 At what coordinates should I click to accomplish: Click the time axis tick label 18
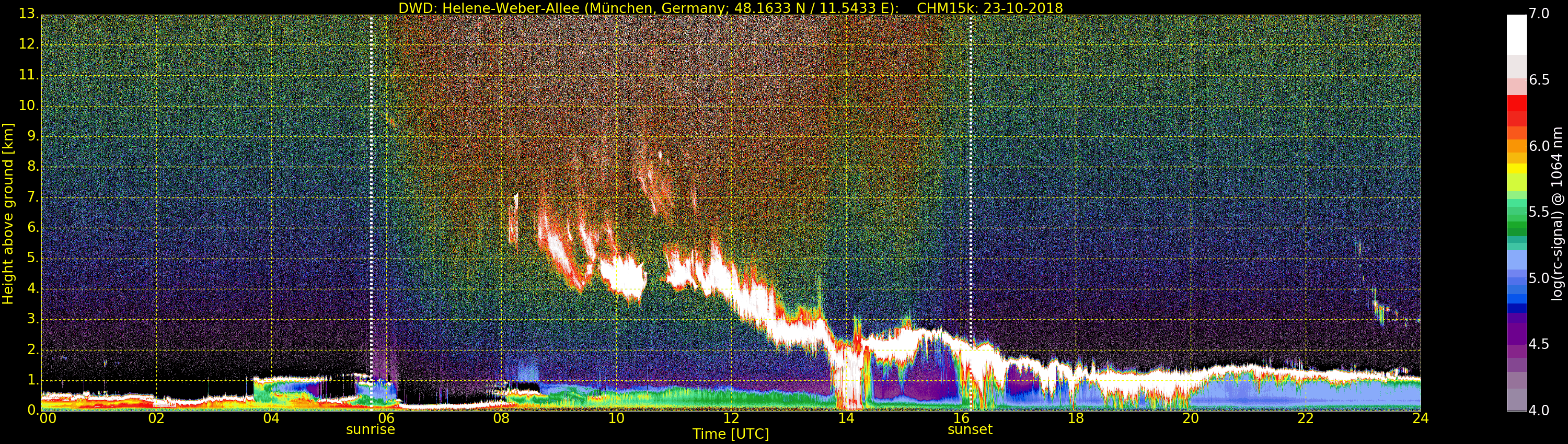[1076, 418]
